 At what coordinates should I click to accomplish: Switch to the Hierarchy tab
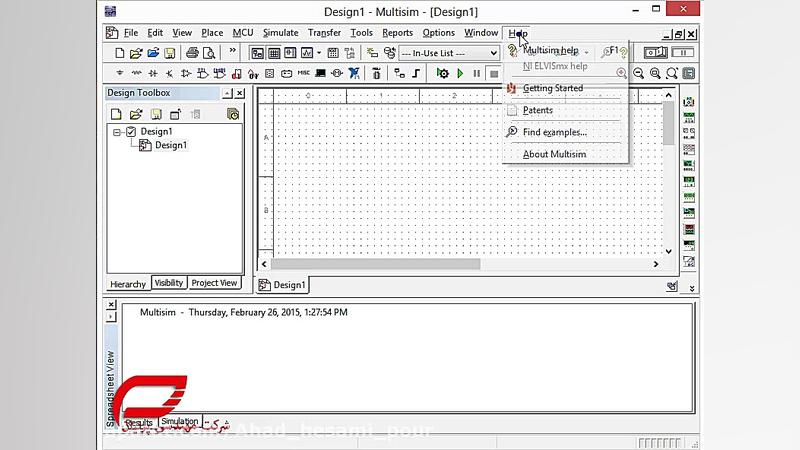pyautogui.click(x=128, y=284)
